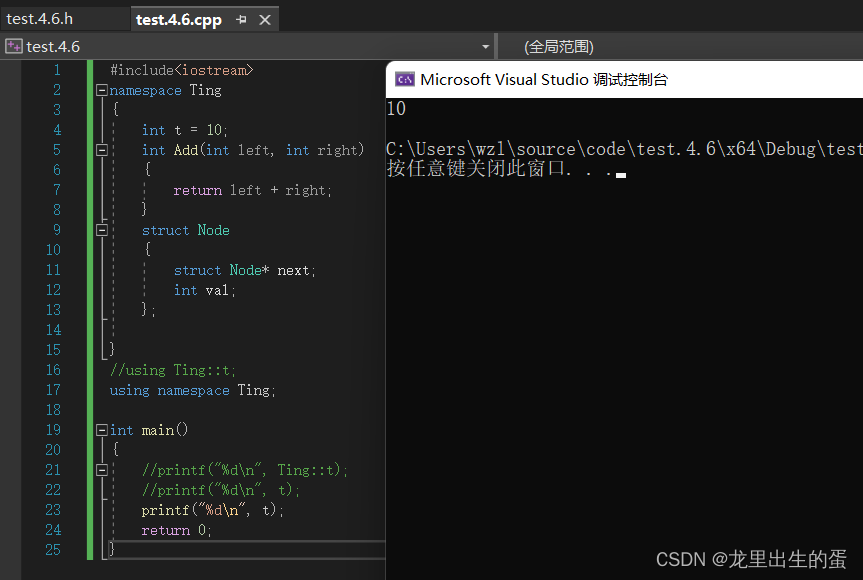The width and height of the screenshot is (863, 580).
Task: Click 'struct Node* next;' line
Action: point(245,270)
